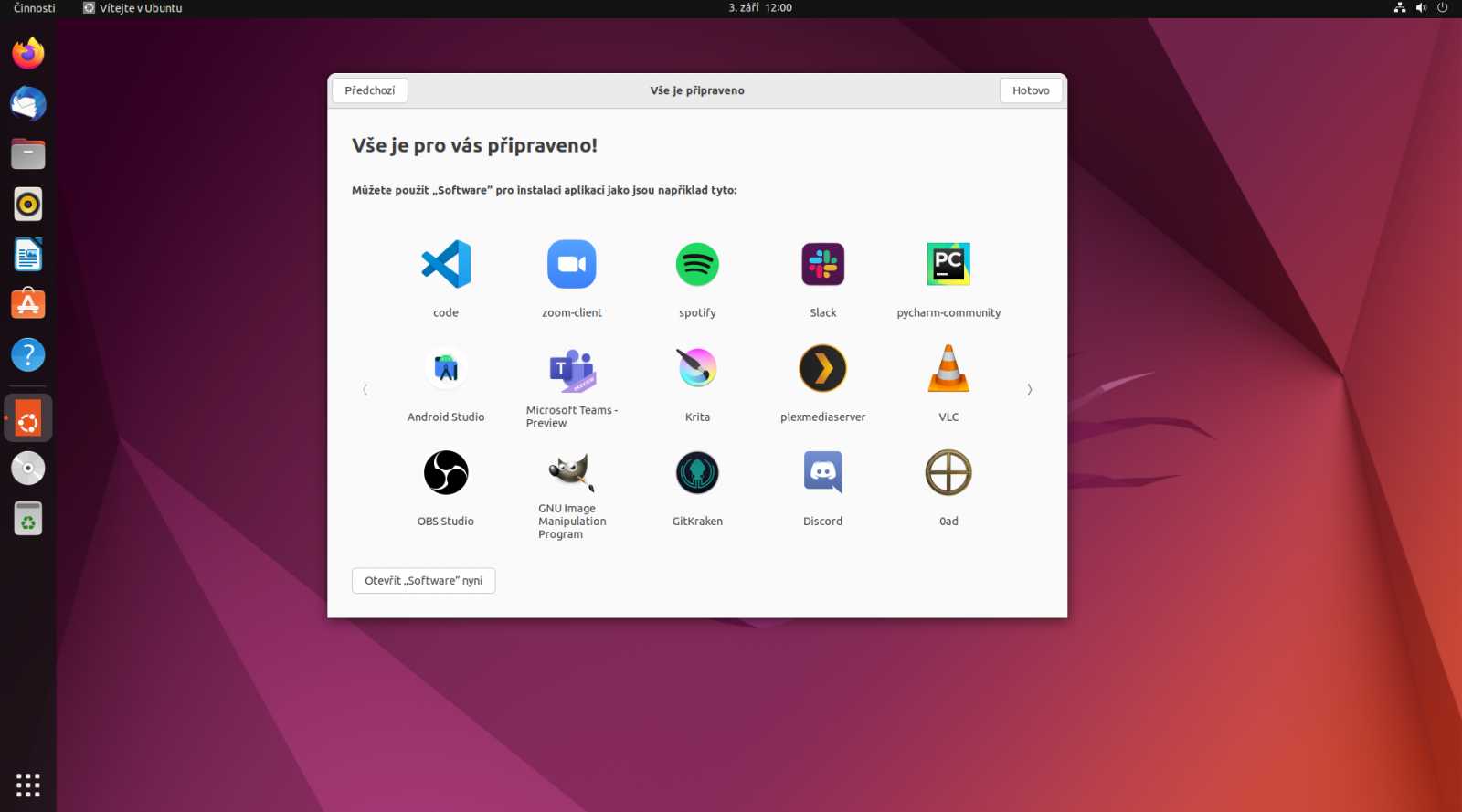
Task: Pick the Slack app icon
Action: tap(823, 264)
